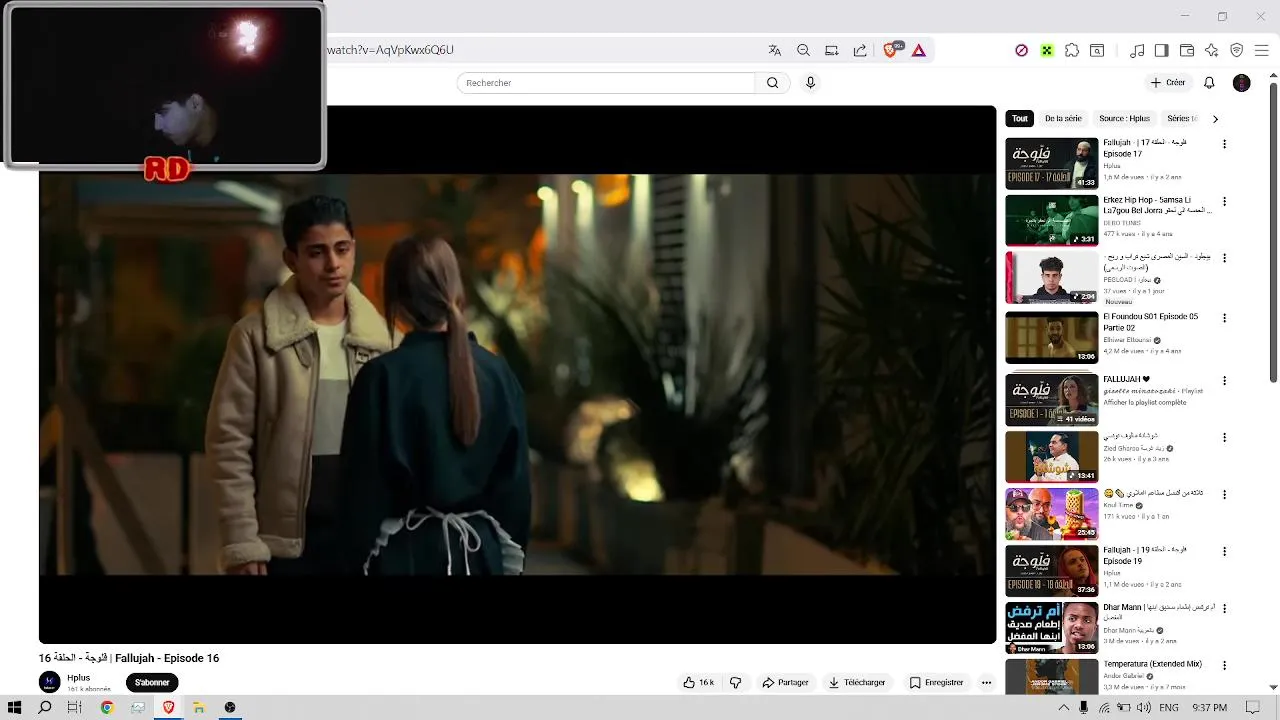Click the install/cast screen icon in address bar
The image size is (1280, 720).
pyautogui.click(x=831, y=50)
